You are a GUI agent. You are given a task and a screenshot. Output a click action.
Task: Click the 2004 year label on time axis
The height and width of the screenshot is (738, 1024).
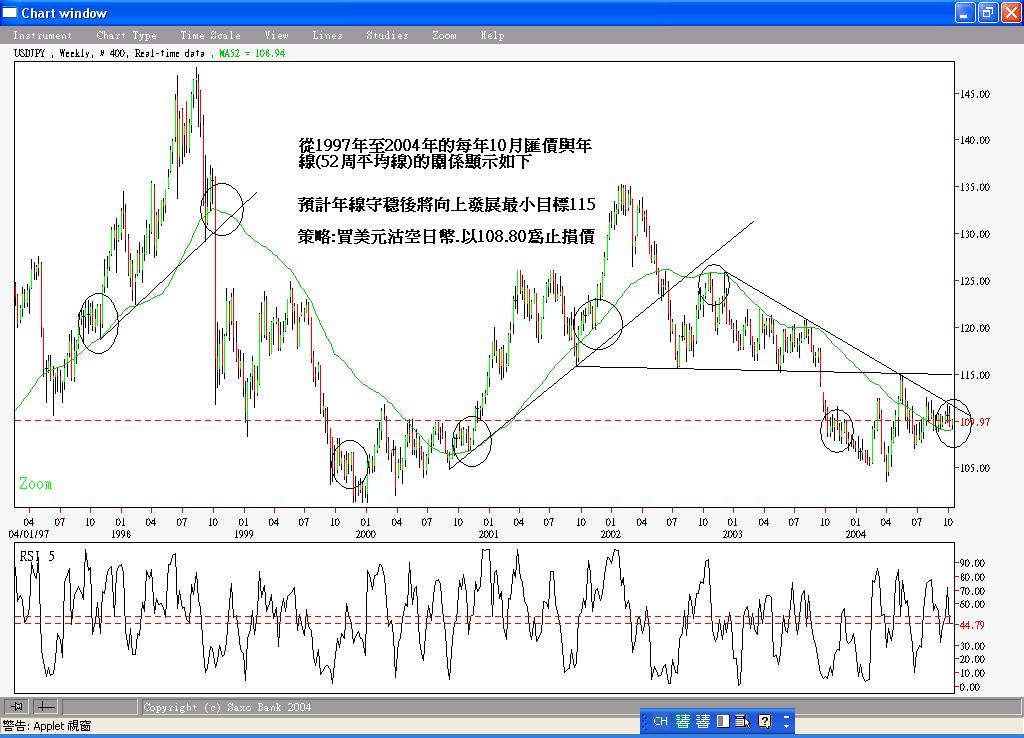coord(856,534)
